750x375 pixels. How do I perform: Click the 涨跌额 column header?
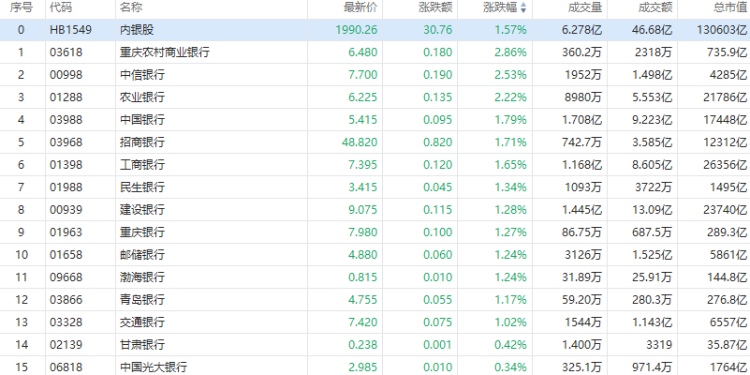click(435, 8)
